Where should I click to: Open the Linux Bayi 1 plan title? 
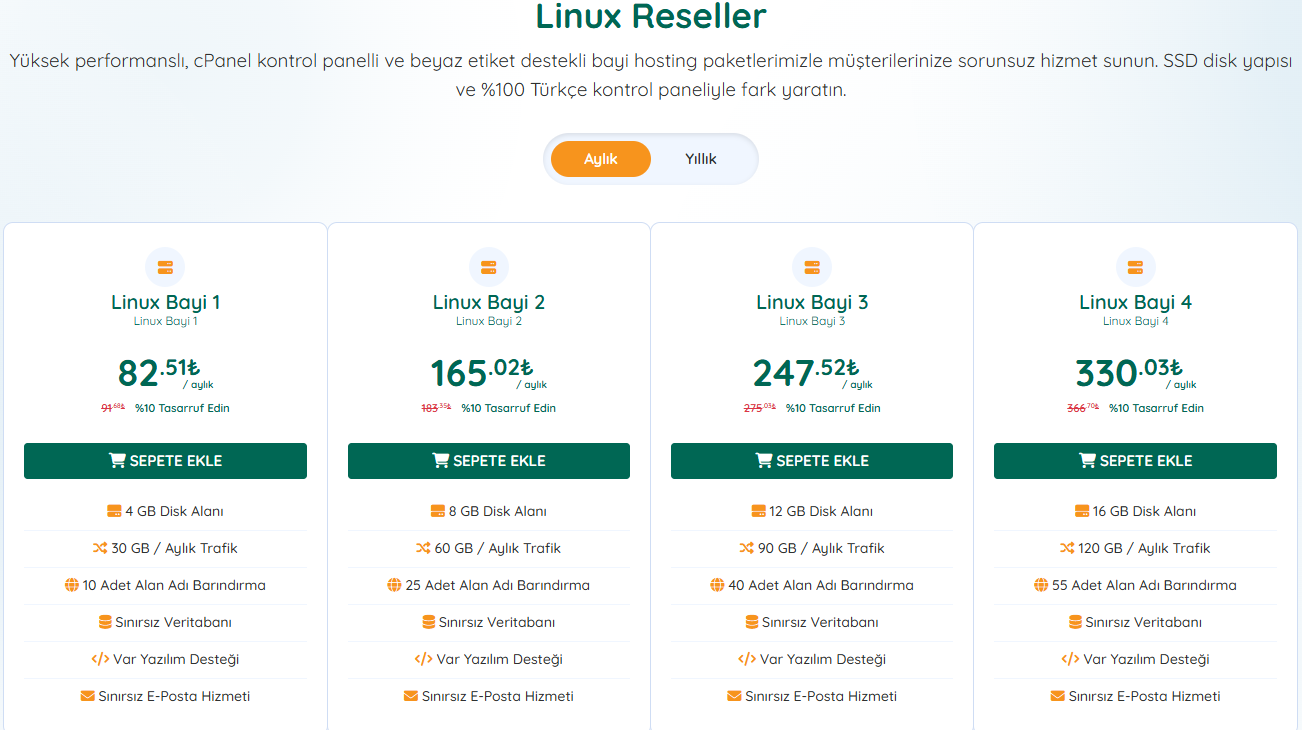(x=165, y=302)
